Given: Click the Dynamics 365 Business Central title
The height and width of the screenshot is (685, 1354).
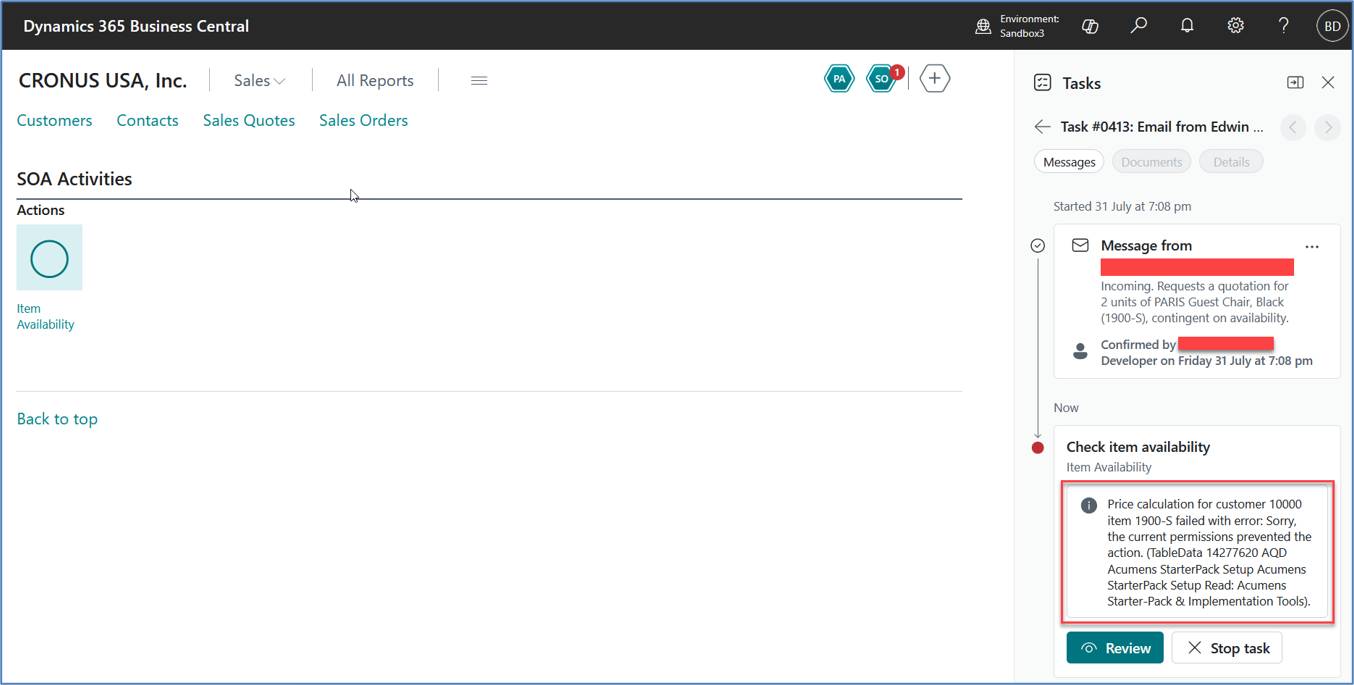Looking at the screenshot, I should (x=136, y=26).
